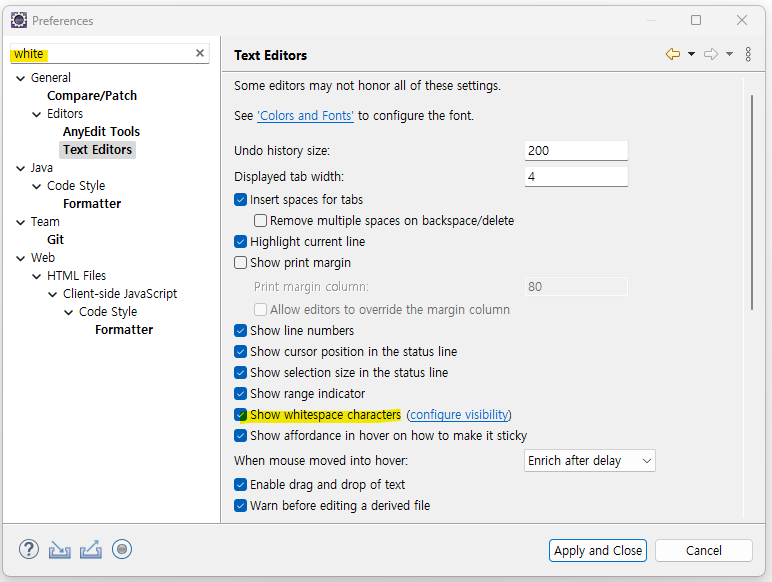Maximize the Preferences window
772x582 pixels.
pyautogui.click(x=696, y=20)
